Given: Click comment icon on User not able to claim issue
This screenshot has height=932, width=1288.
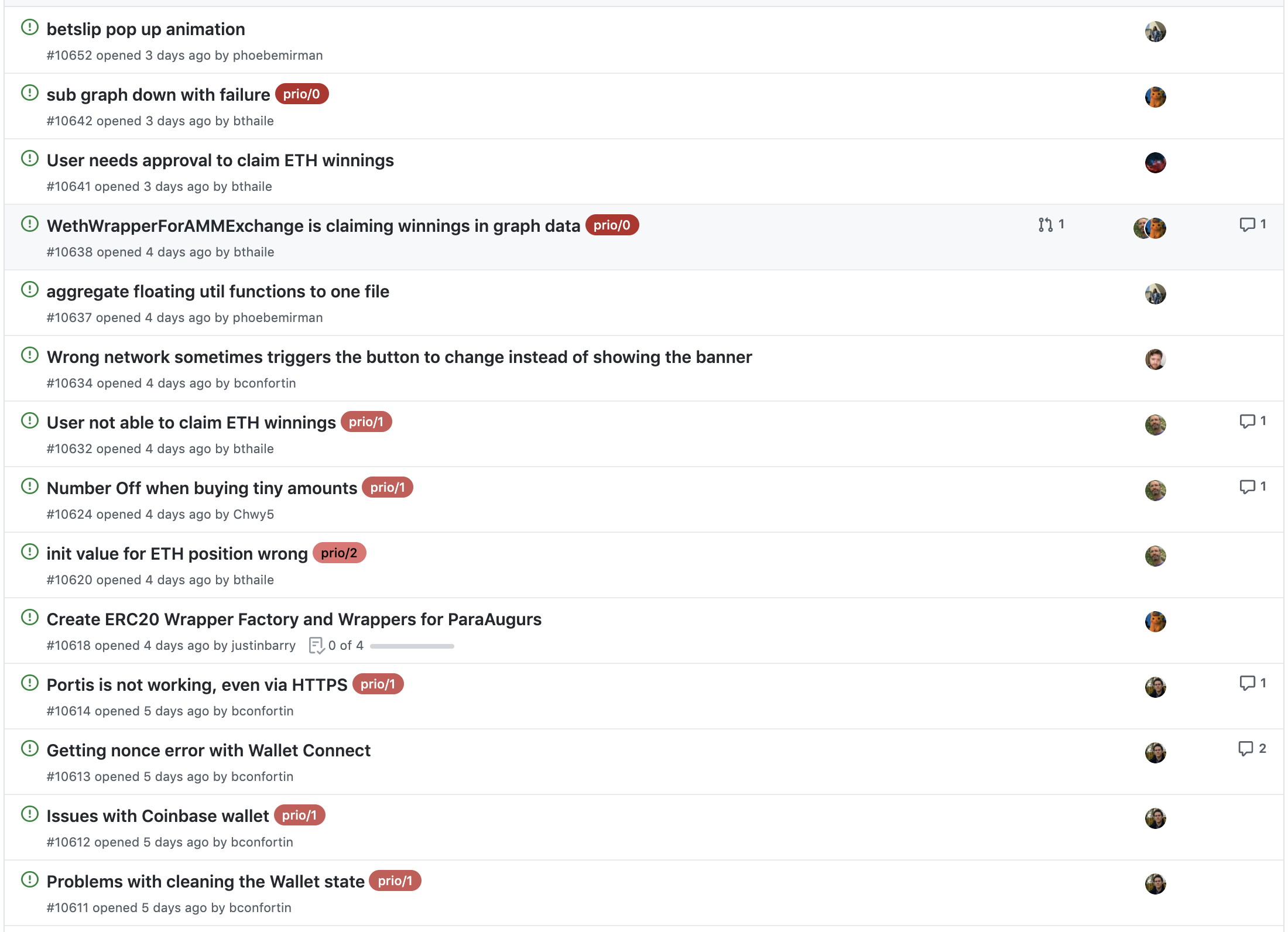Looking at the screenshot, I should (x=1247, y=421).
